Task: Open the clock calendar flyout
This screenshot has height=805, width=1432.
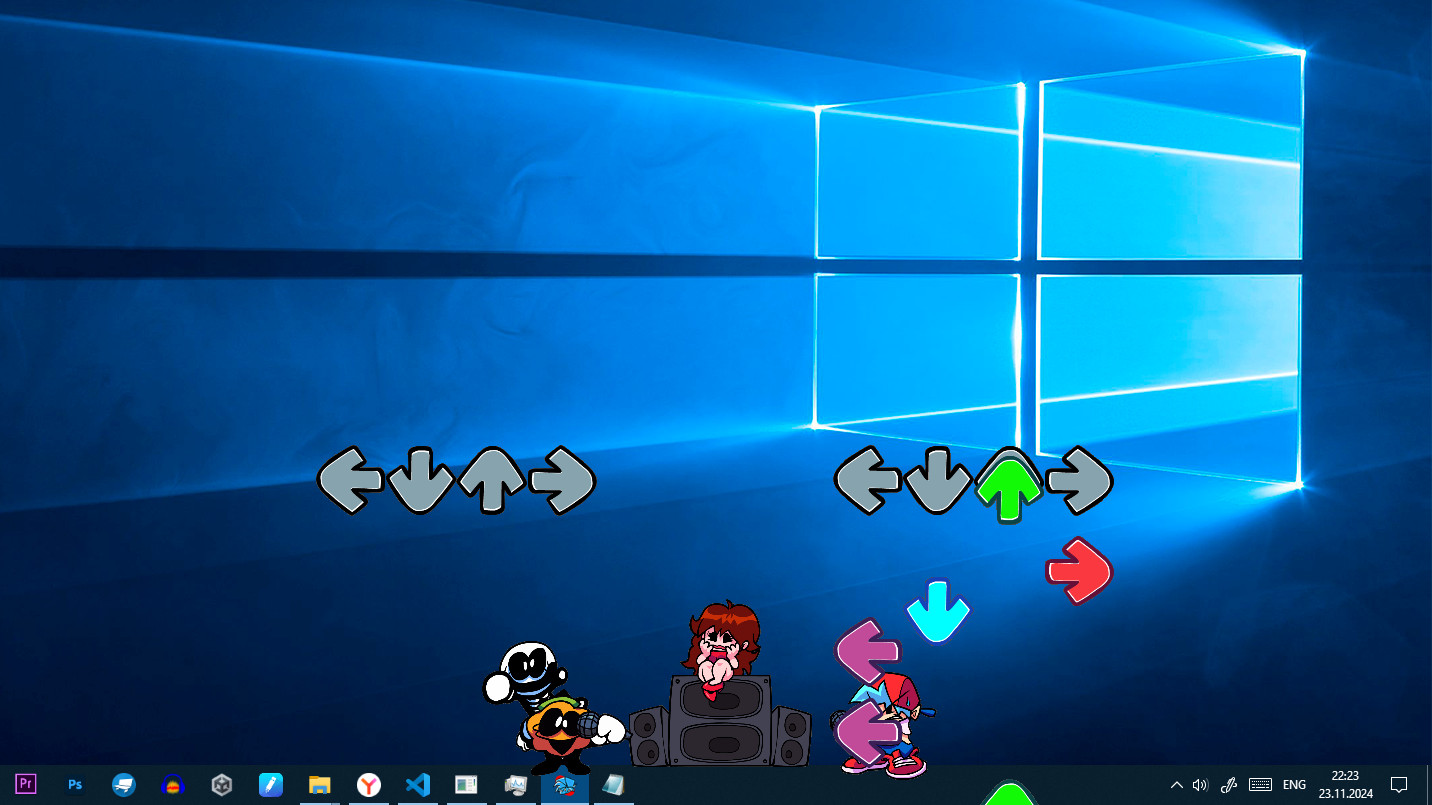Action: click(1345, 784)
